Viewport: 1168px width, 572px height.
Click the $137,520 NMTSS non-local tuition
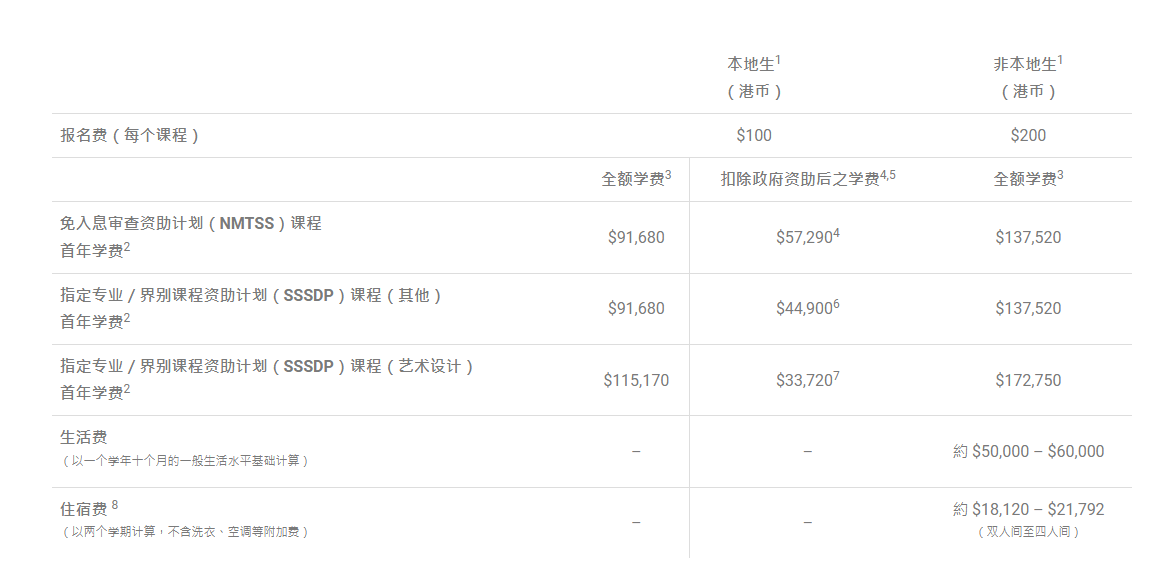(x=1028, y=237)
